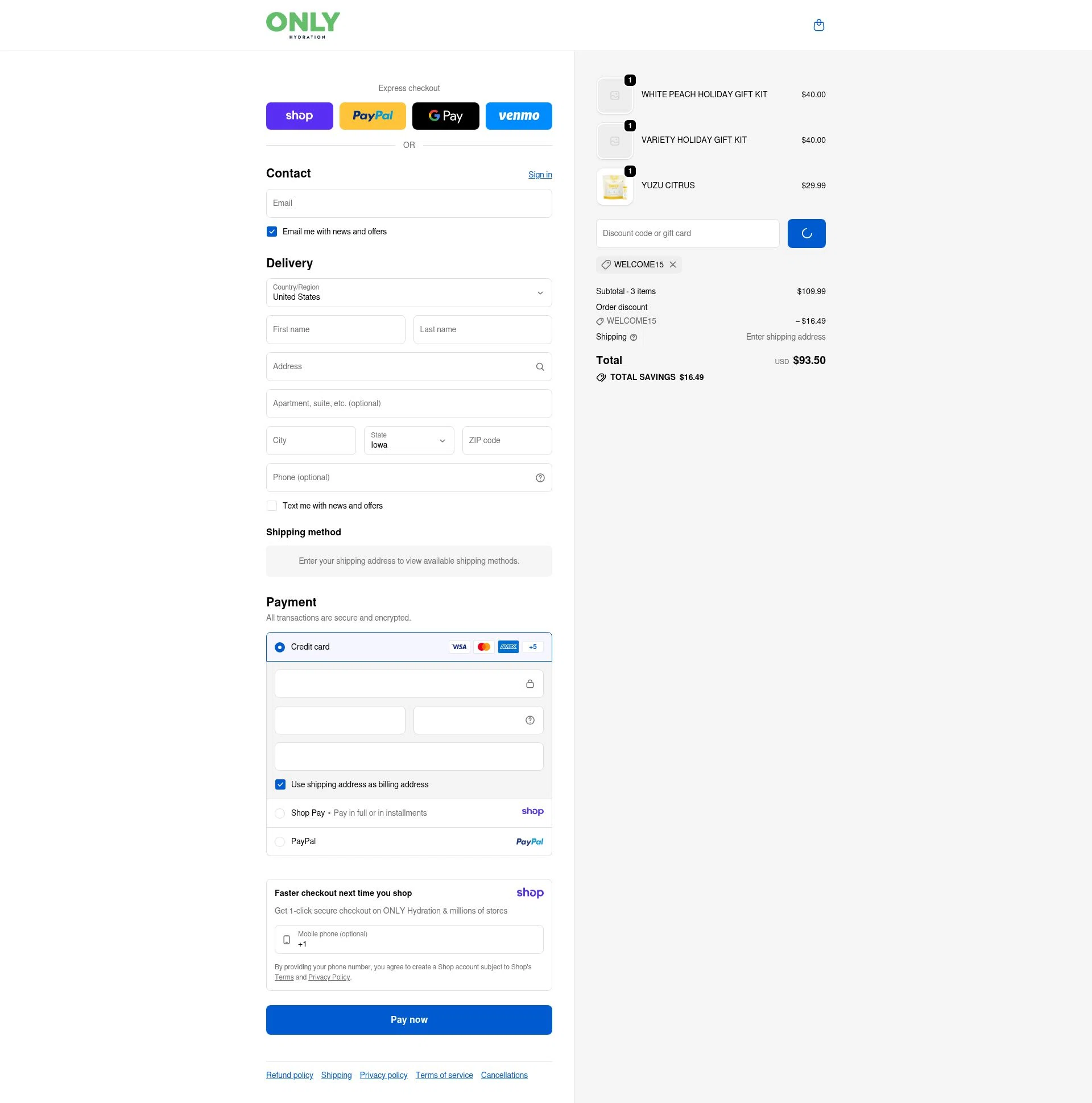Open the security code help tooltip
The image size is (1092, 1103).
click(529, 720)
